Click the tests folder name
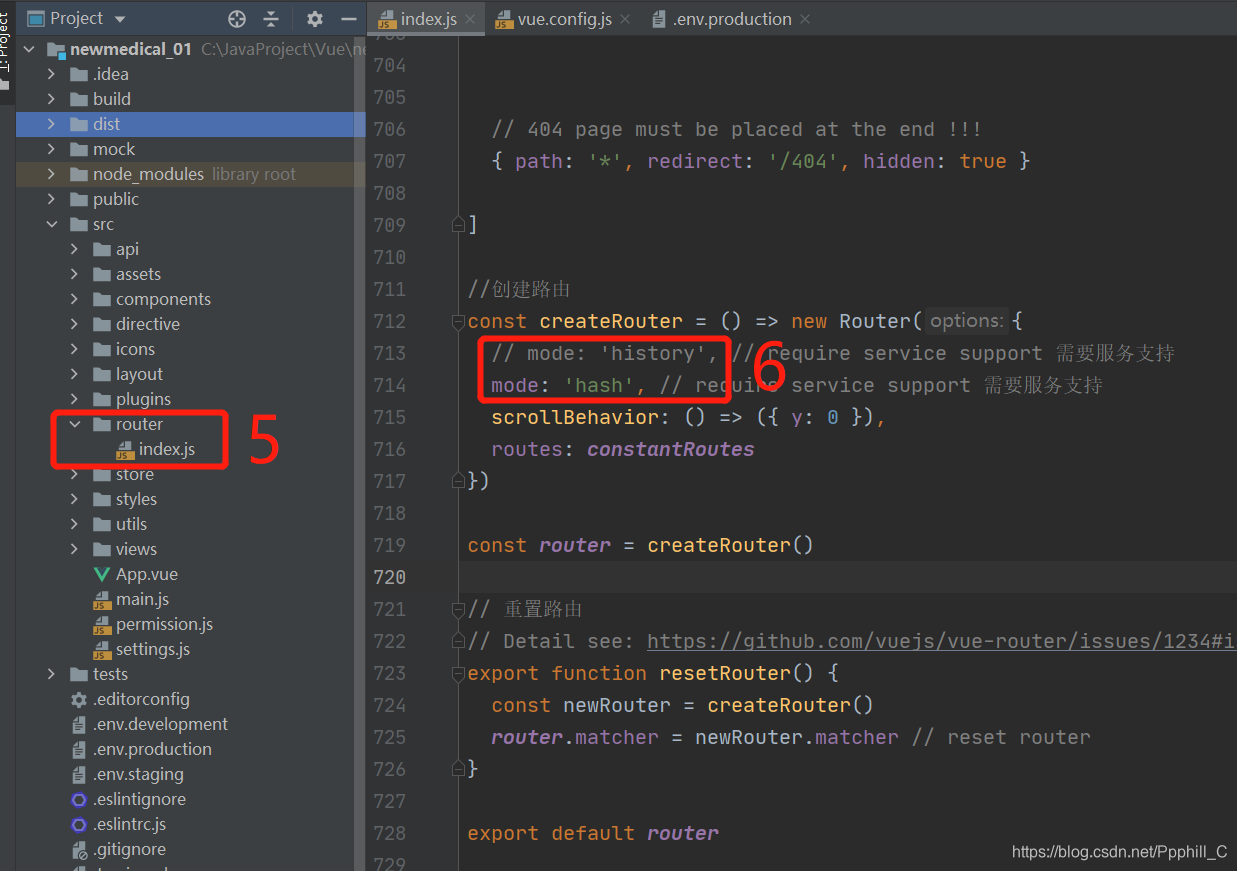Screen dimensions: 1237x871 point(111,674)
